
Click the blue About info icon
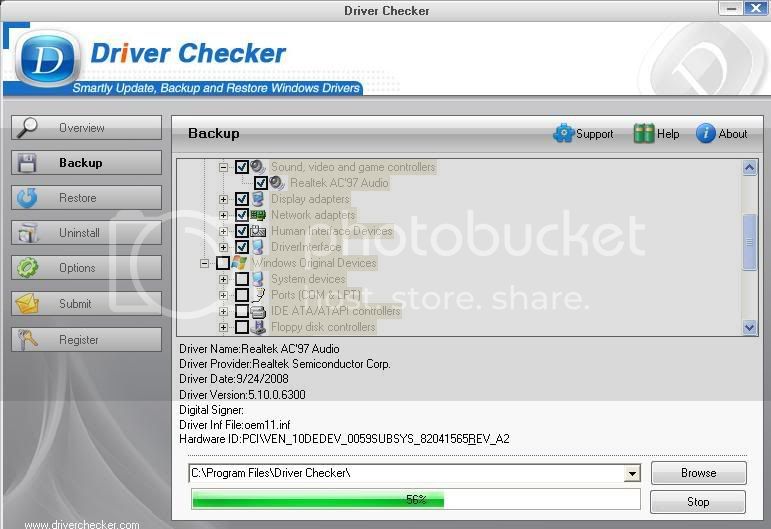(x=706, y=133)
